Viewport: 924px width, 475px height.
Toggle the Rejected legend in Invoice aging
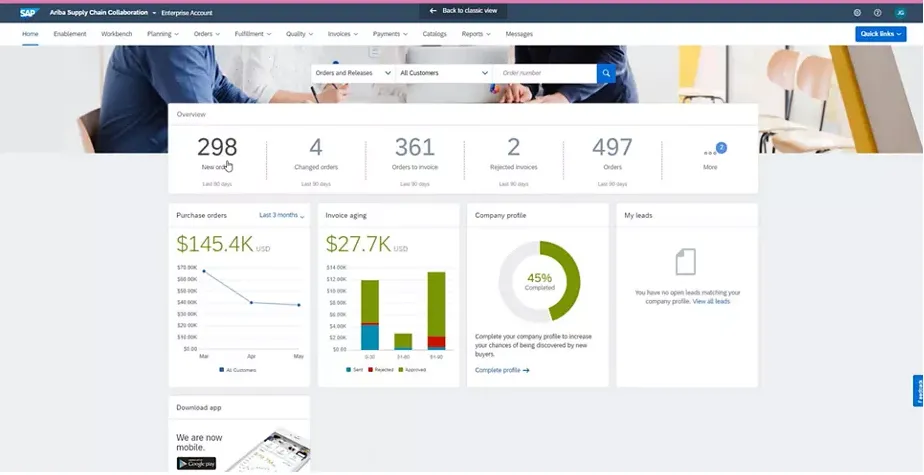point(381,369)
